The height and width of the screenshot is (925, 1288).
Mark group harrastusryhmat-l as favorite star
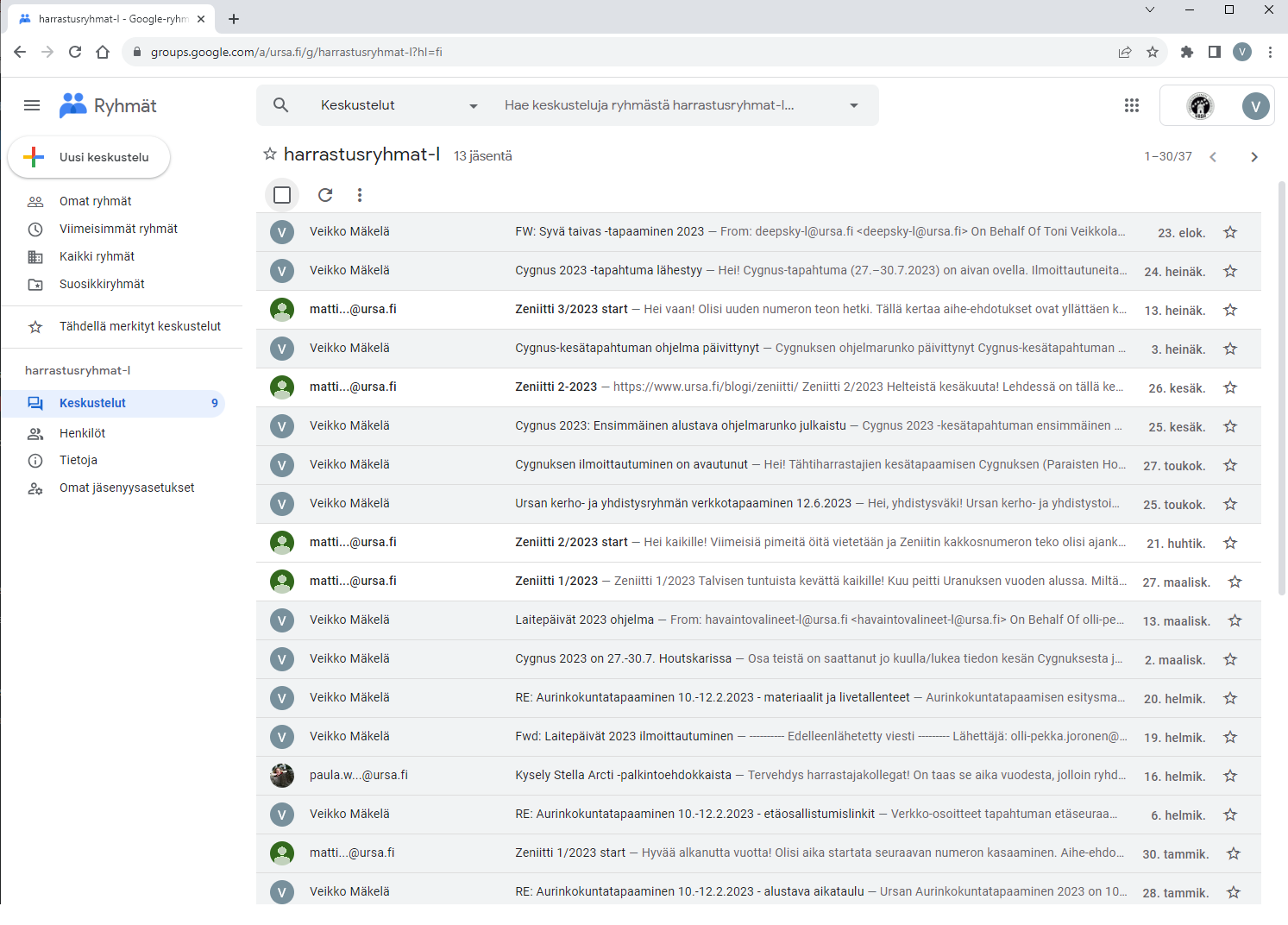270,154
